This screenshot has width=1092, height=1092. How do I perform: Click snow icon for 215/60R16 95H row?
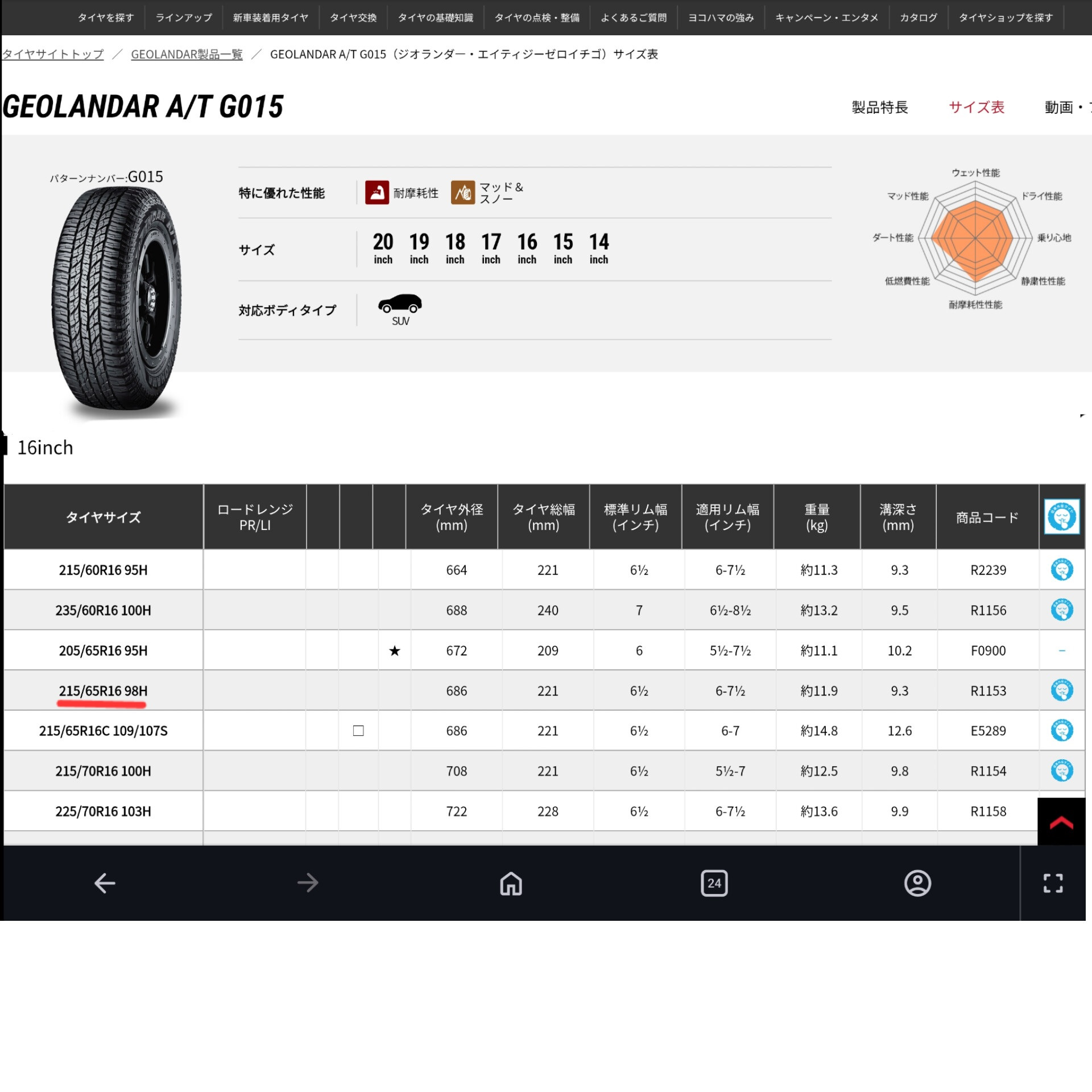tap(1061, 569)
